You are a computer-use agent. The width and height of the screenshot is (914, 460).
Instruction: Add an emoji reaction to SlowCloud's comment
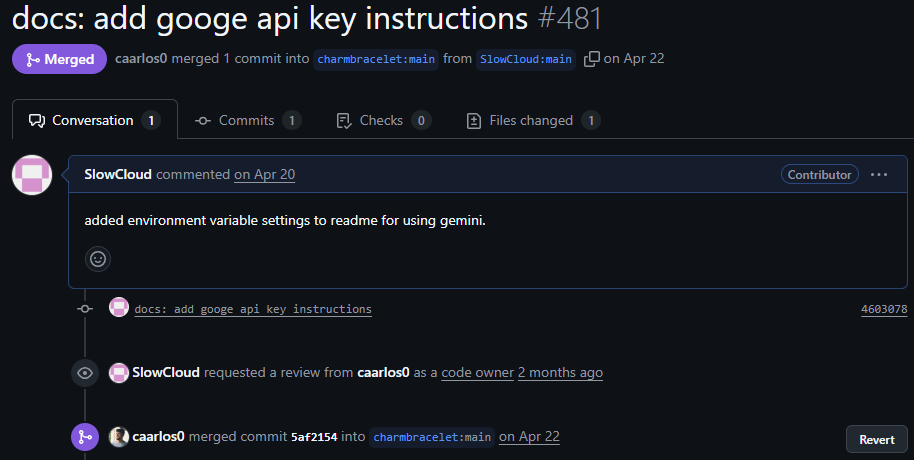(98, 258)
